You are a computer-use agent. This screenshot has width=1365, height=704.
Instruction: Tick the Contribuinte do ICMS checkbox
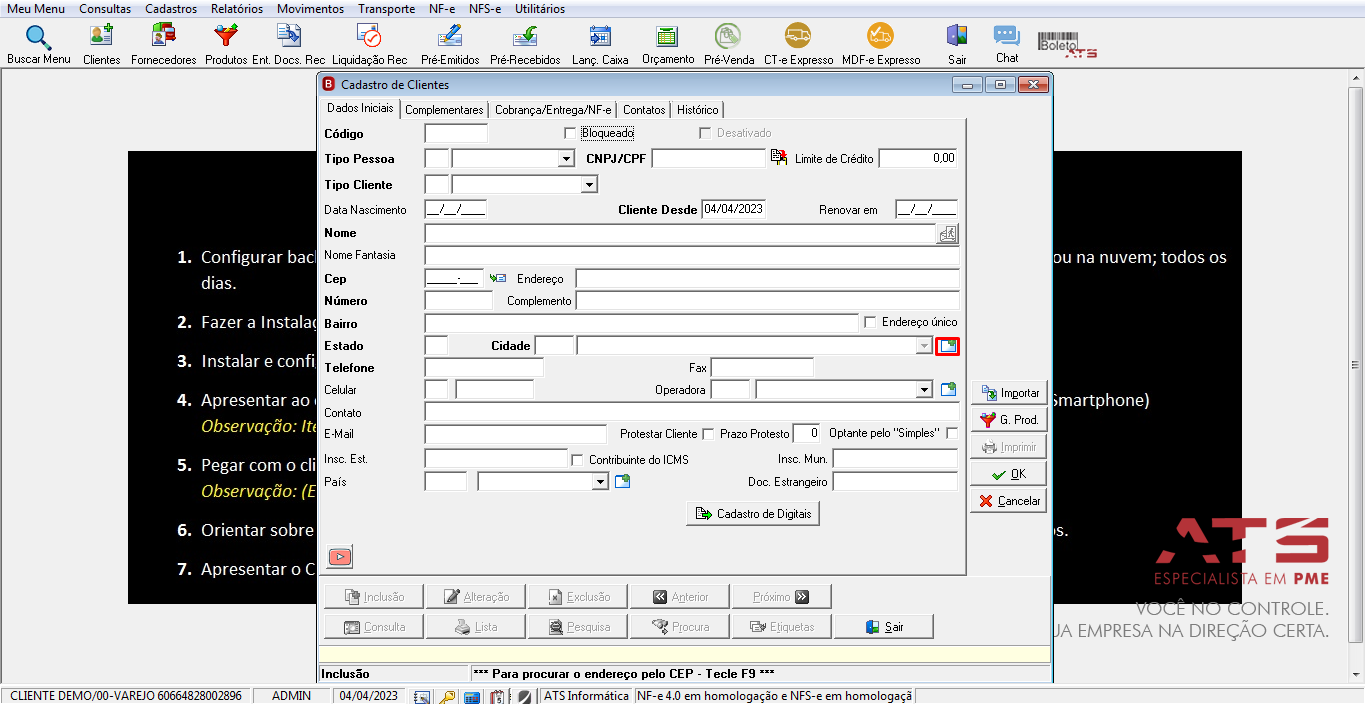pos(577,460)
